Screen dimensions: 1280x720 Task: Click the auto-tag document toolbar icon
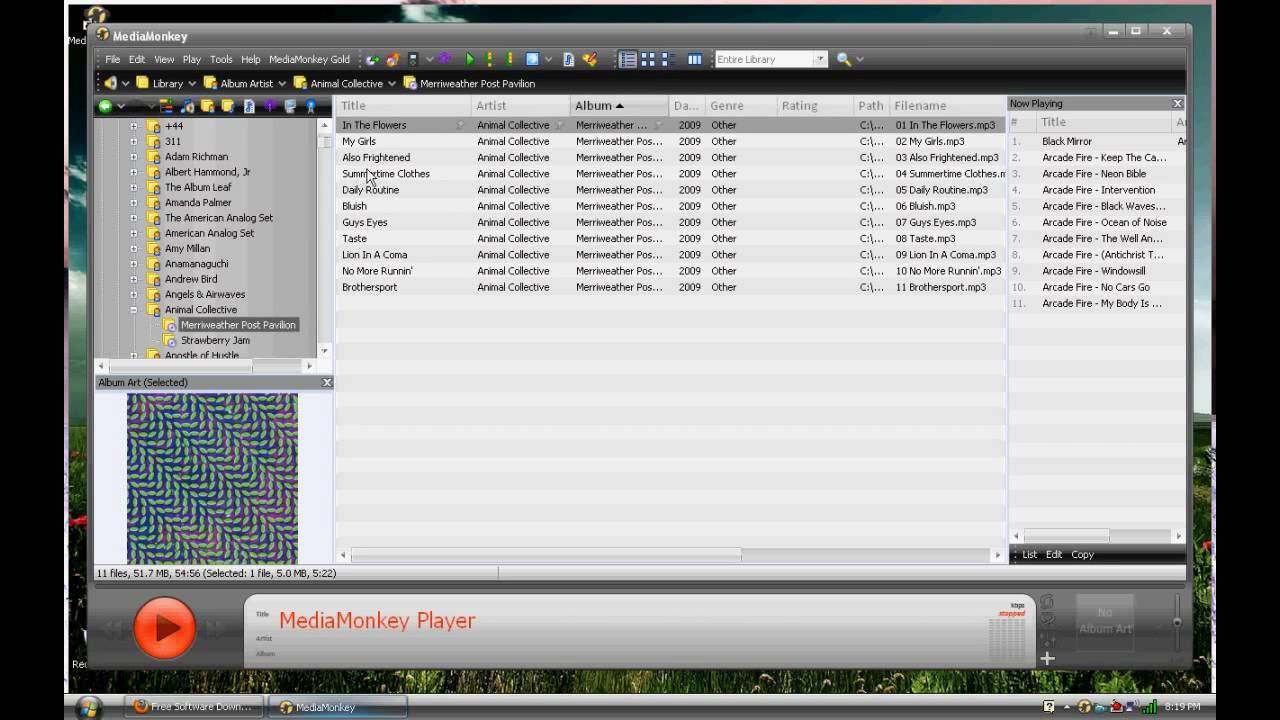[568, 60]
